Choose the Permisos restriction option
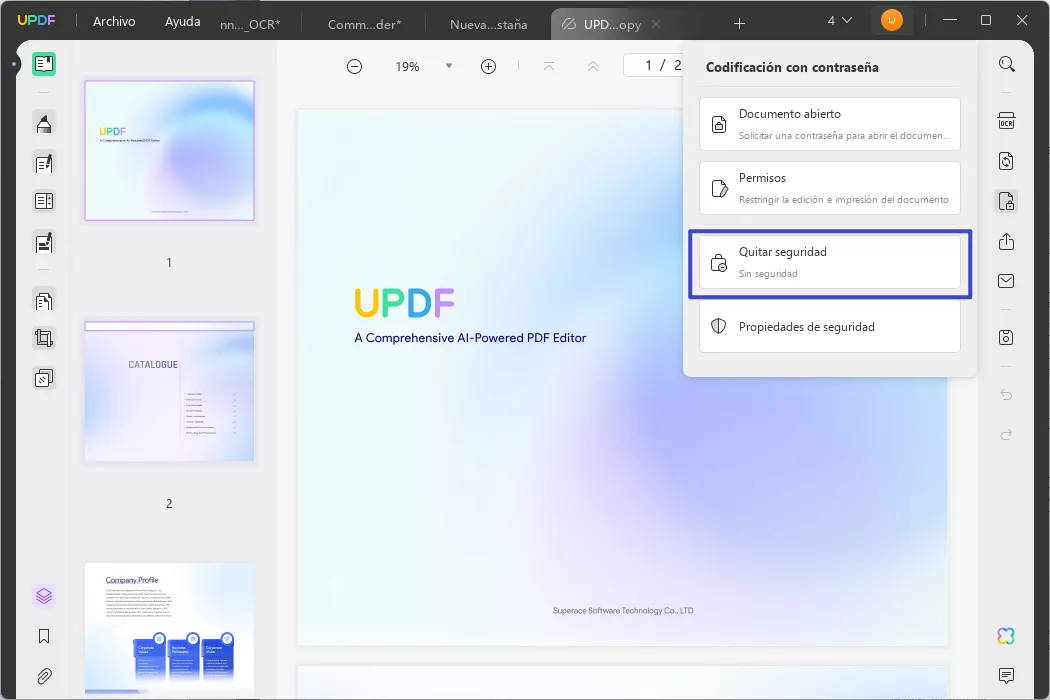The width and height of the screenshot is (1050, 700). (830, 188)
